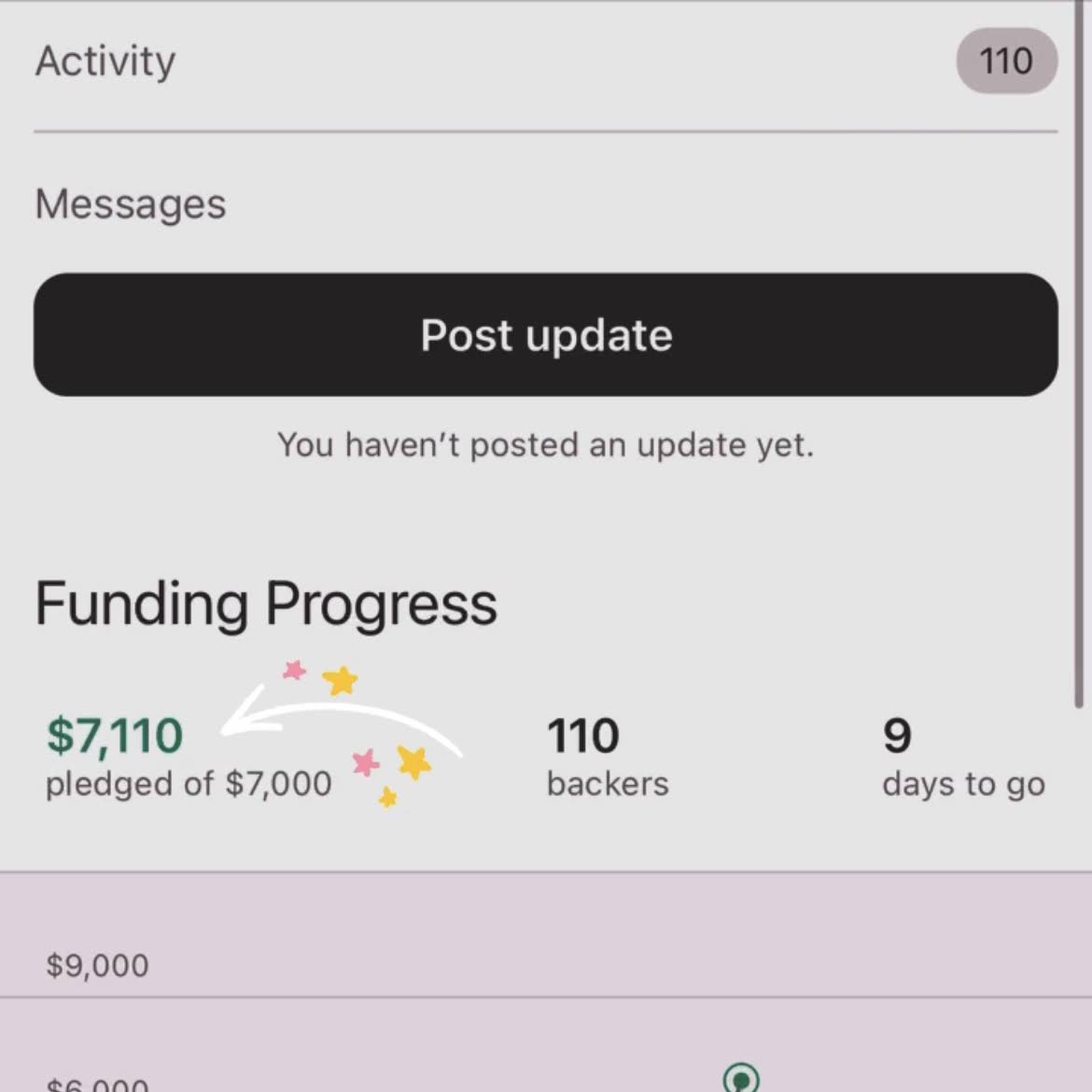The image size is (1092, 1092).
Task: Tap the pink star below the arrow
Action: (366, 763)
